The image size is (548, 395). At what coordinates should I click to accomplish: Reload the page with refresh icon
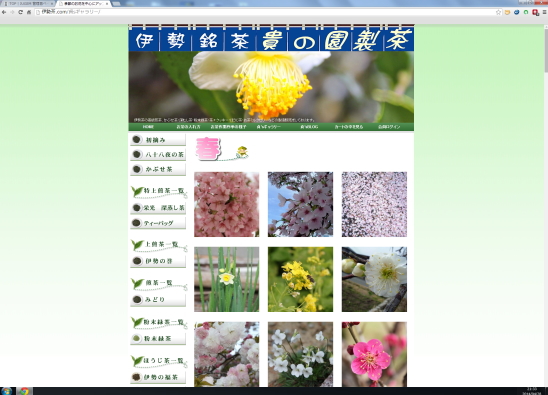pos(20,12)
